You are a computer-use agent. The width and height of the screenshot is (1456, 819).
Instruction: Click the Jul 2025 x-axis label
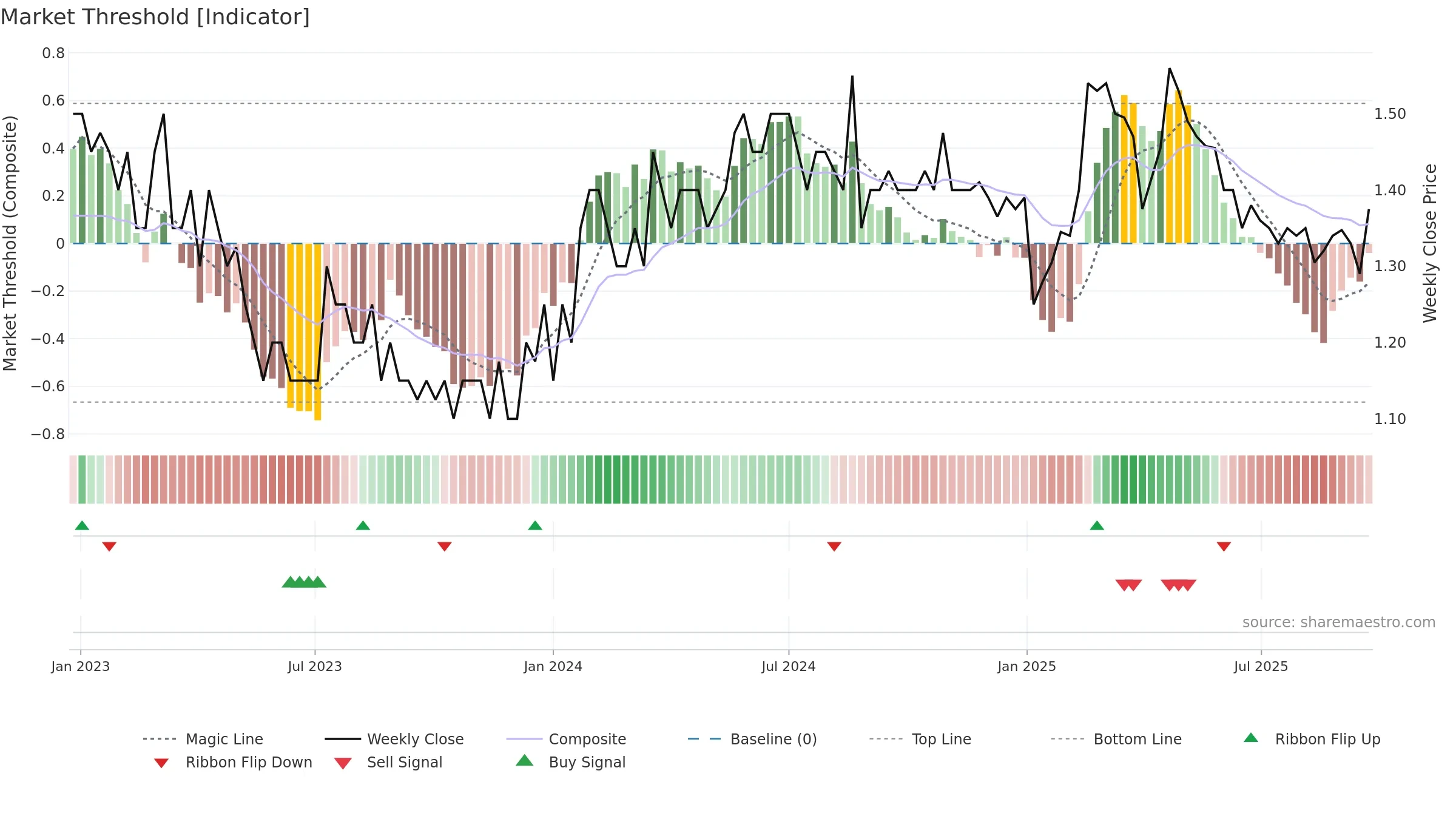tap(1261, 667)
